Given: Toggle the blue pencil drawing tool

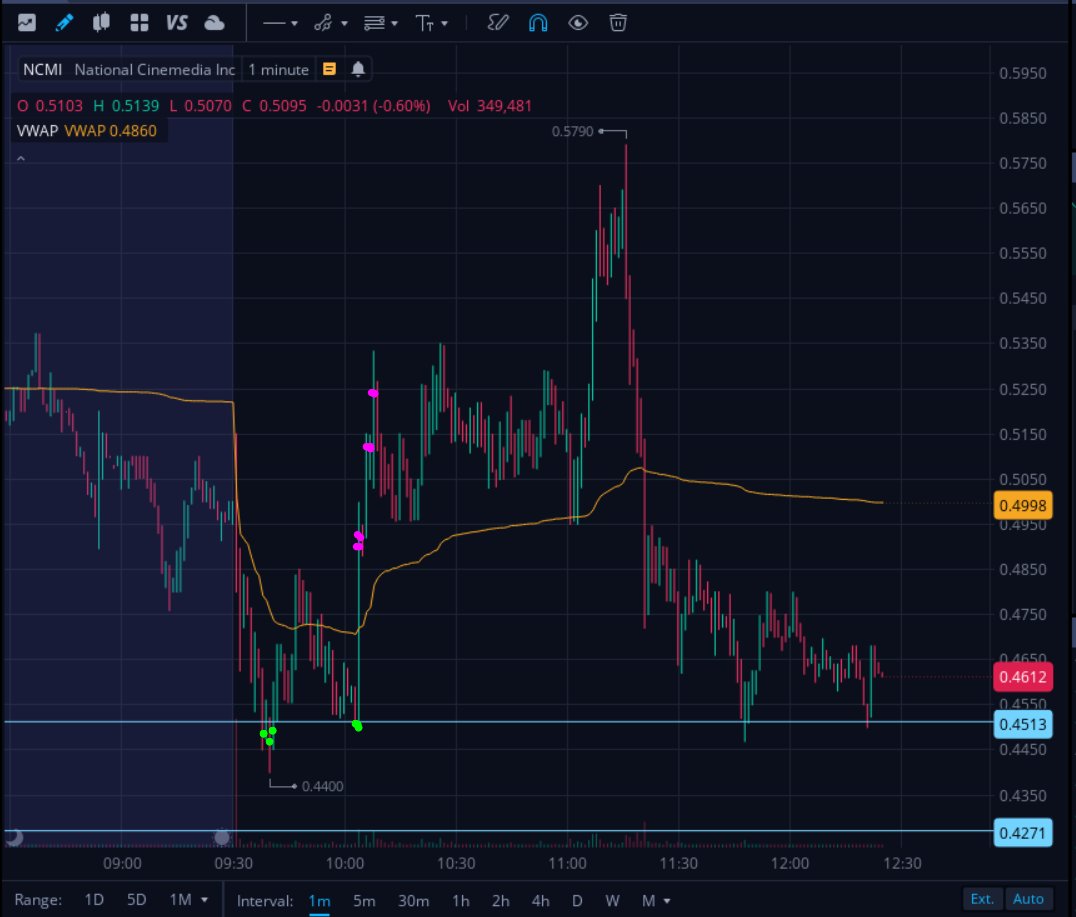Looking at the screenshot, I should [64, 23].
